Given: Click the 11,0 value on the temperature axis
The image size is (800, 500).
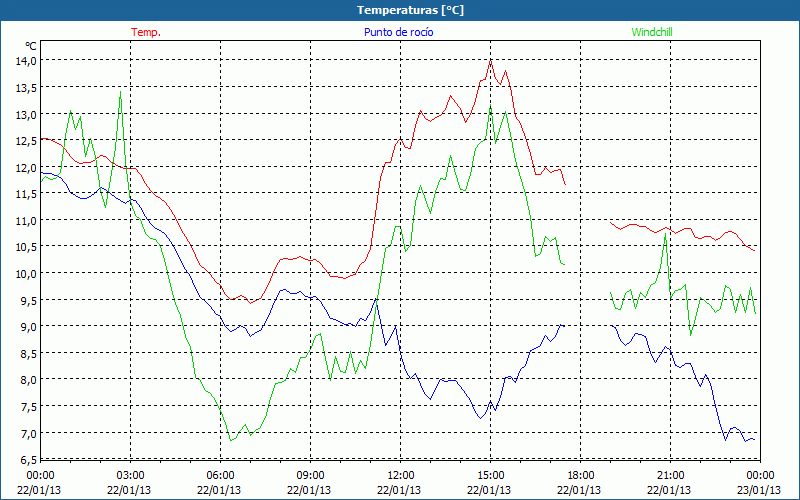Looking at the screenshot, I should [27, 220].
